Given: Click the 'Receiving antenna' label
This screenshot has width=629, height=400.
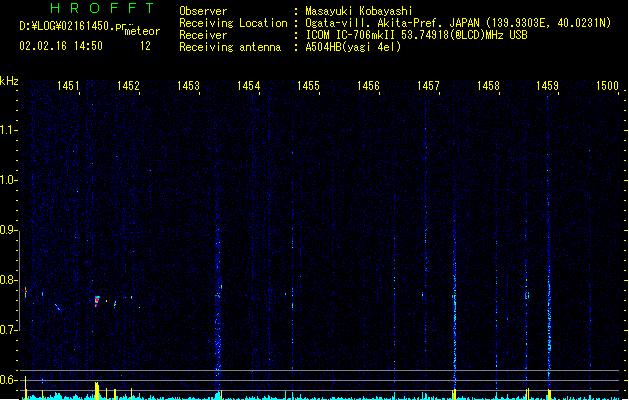Looking at the screenshot, I should (x=230, y=47).
